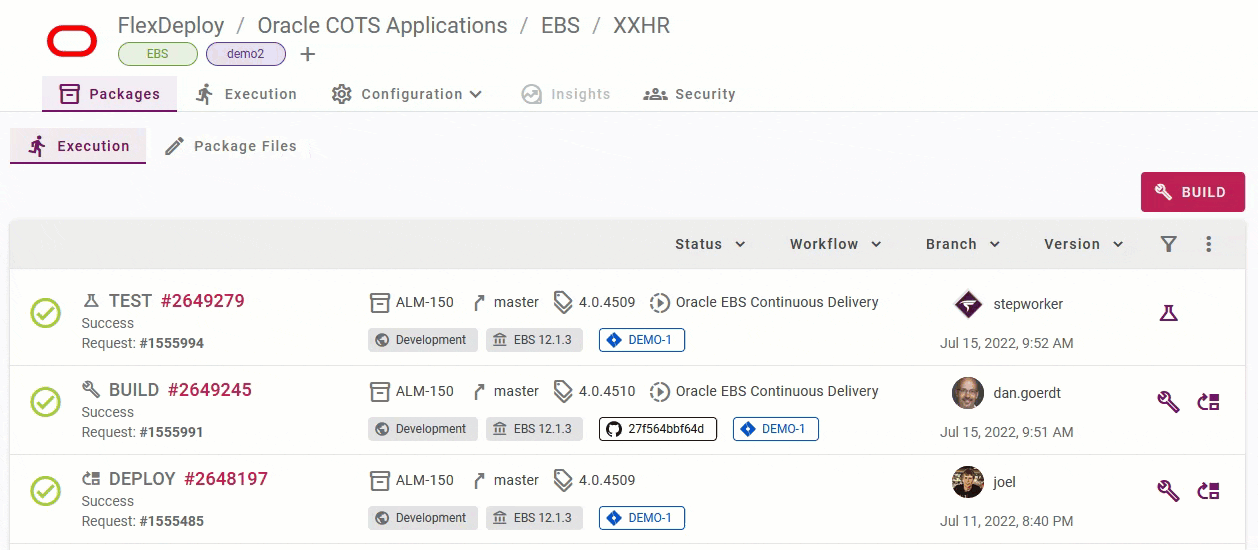Open execution link #2649279
The width and height of the screenshot is (1258, 550).
[203, 301]
